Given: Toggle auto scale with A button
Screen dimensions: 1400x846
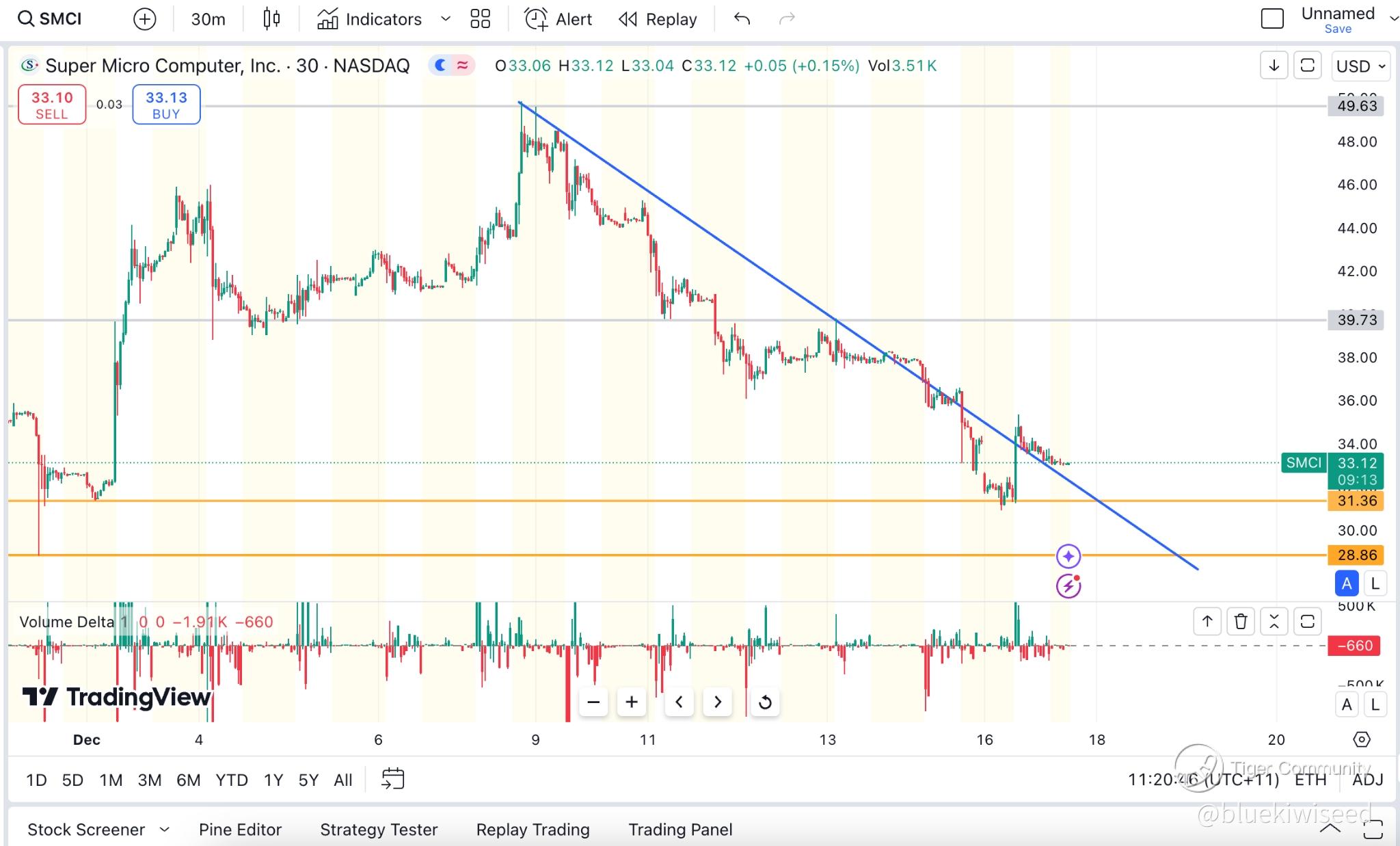Looking at the screenshot, I should point(1346,583).
